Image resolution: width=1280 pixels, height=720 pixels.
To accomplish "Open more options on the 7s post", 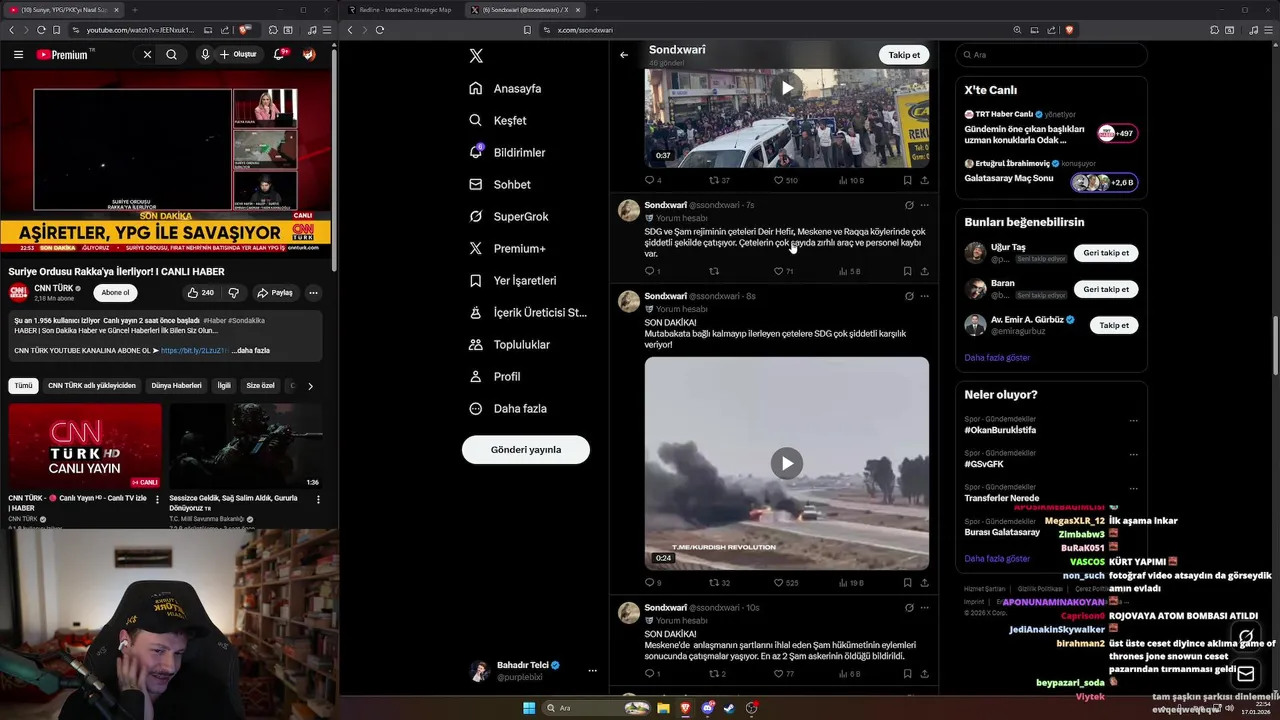I will coord(924,205).
